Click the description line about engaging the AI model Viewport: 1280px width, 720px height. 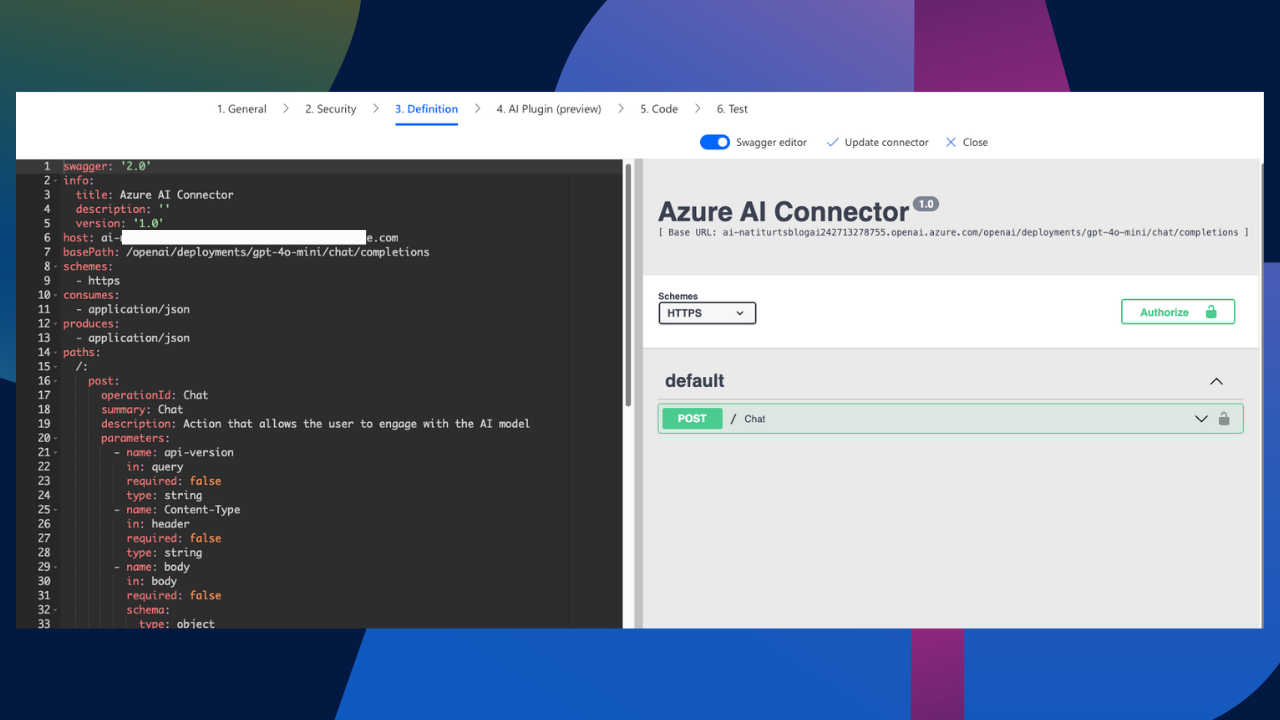(315, 424)
